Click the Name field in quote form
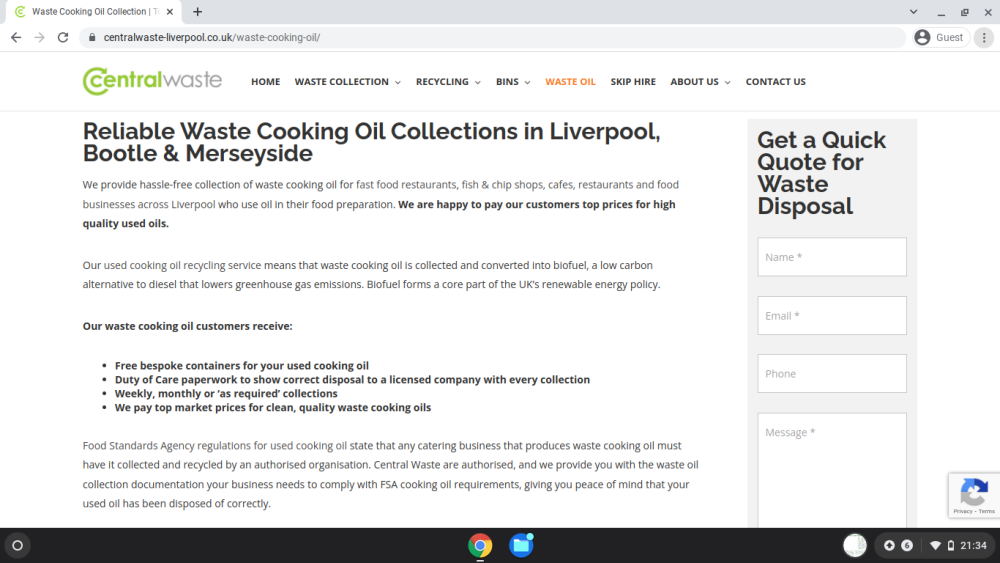 tap(832, 257)
